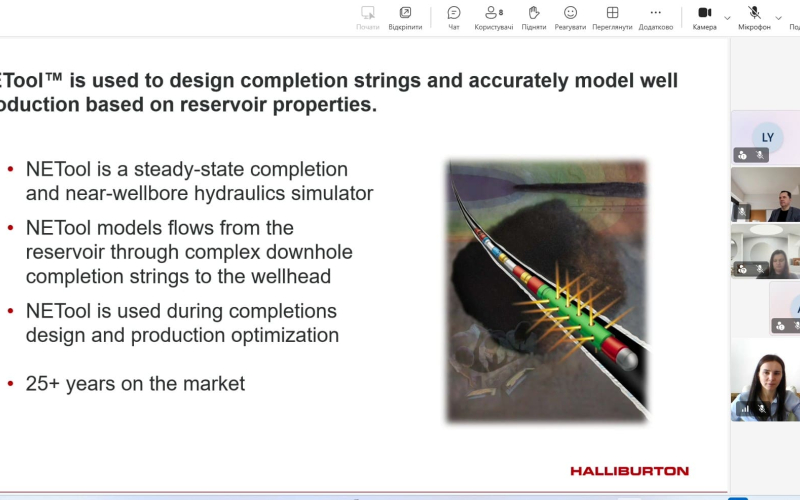800x500 pixels.
Task: Click info icon on LY tile
Action: (742, 155)
